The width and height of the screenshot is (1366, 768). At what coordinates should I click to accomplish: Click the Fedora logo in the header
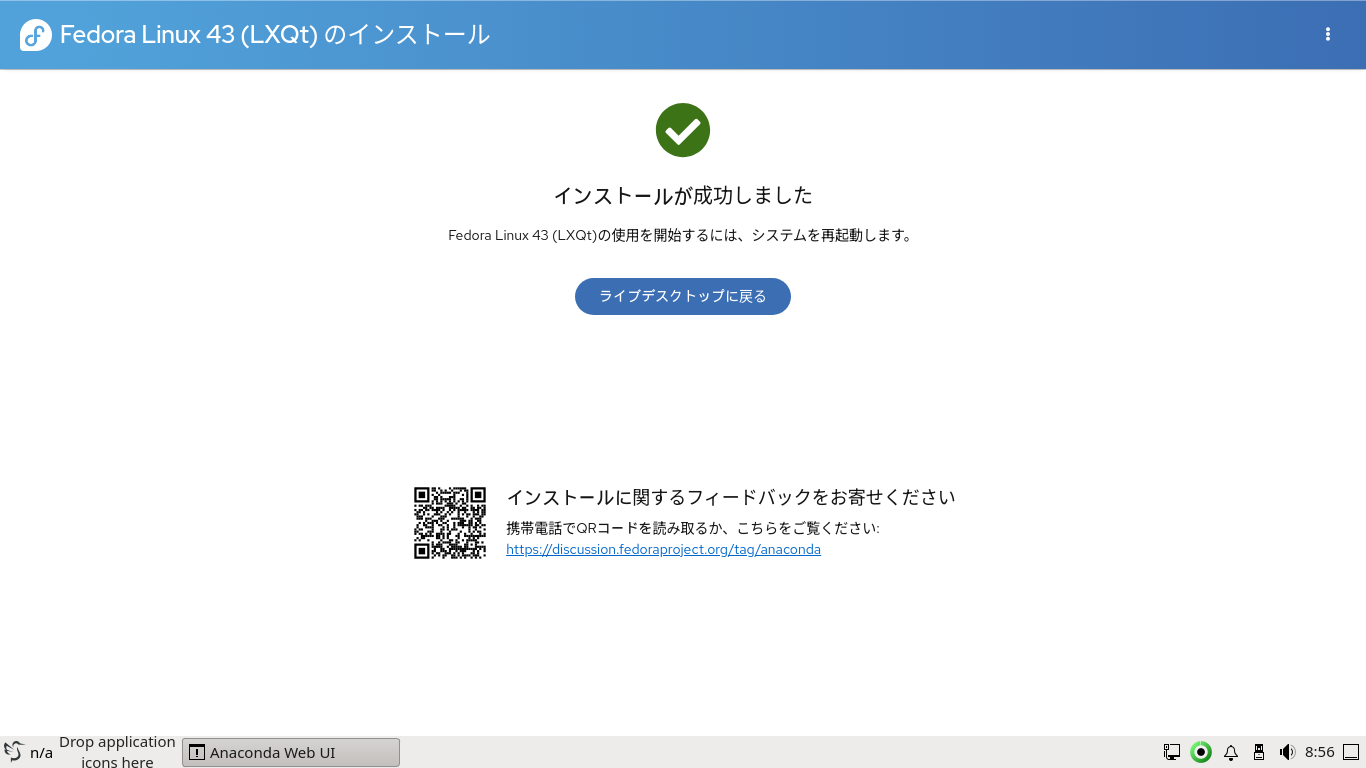click(x=36, y=35)
